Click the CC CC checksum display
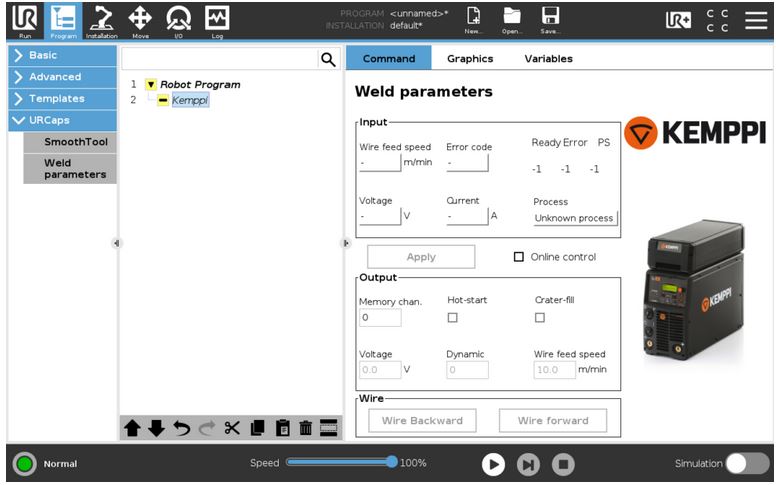 (x=717, y=20)
